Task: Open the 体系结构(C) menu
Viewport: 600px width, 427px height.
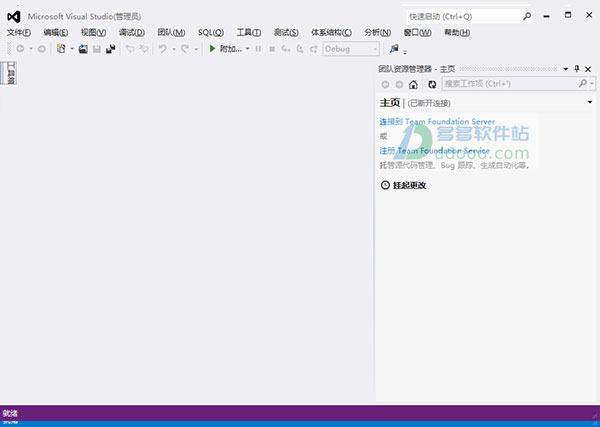Action: click(331, 33)
